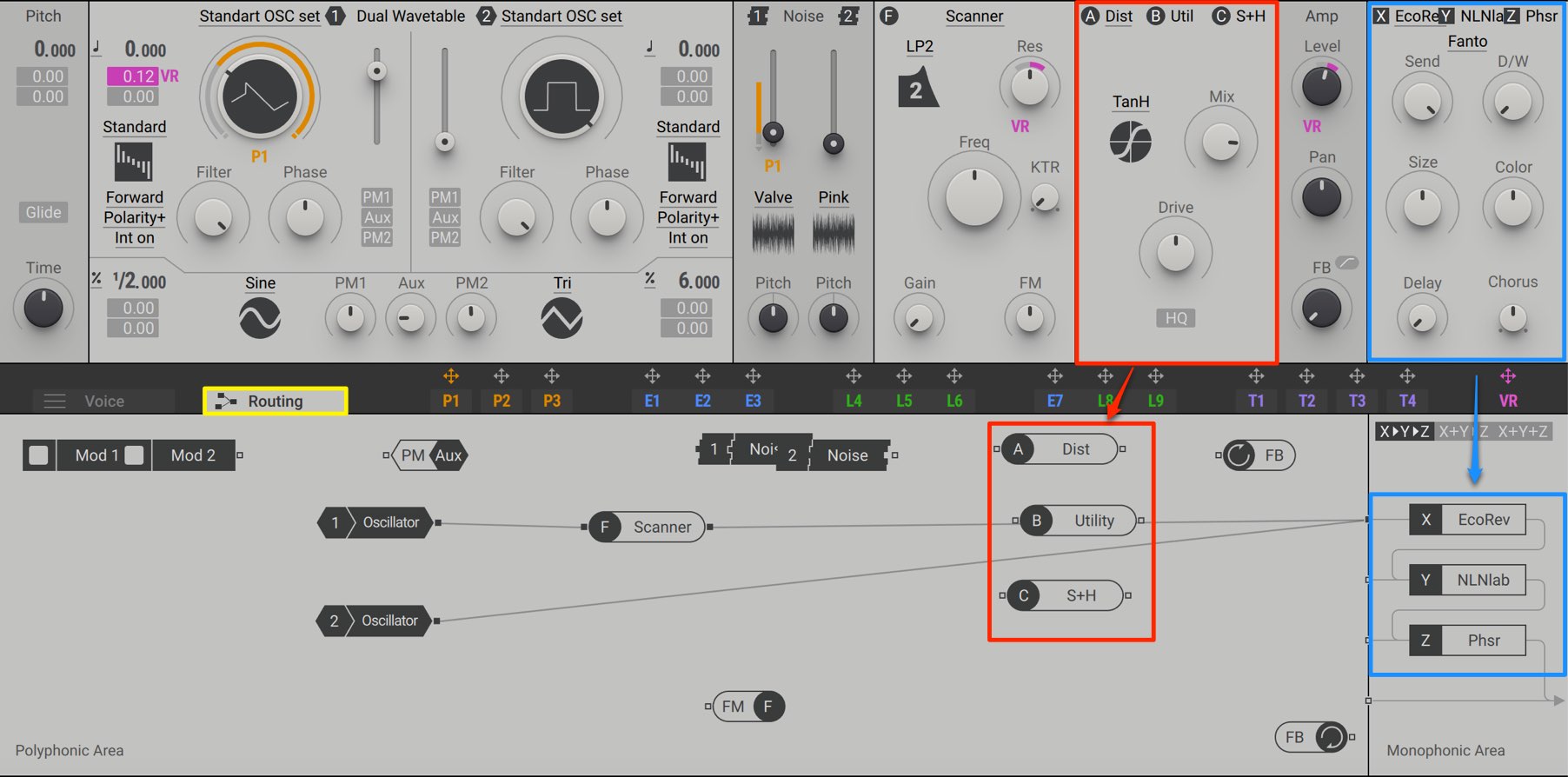The image size is (1568, 777).
Task: Click the oscillator 1 waveform display
Action: [260, 97]
